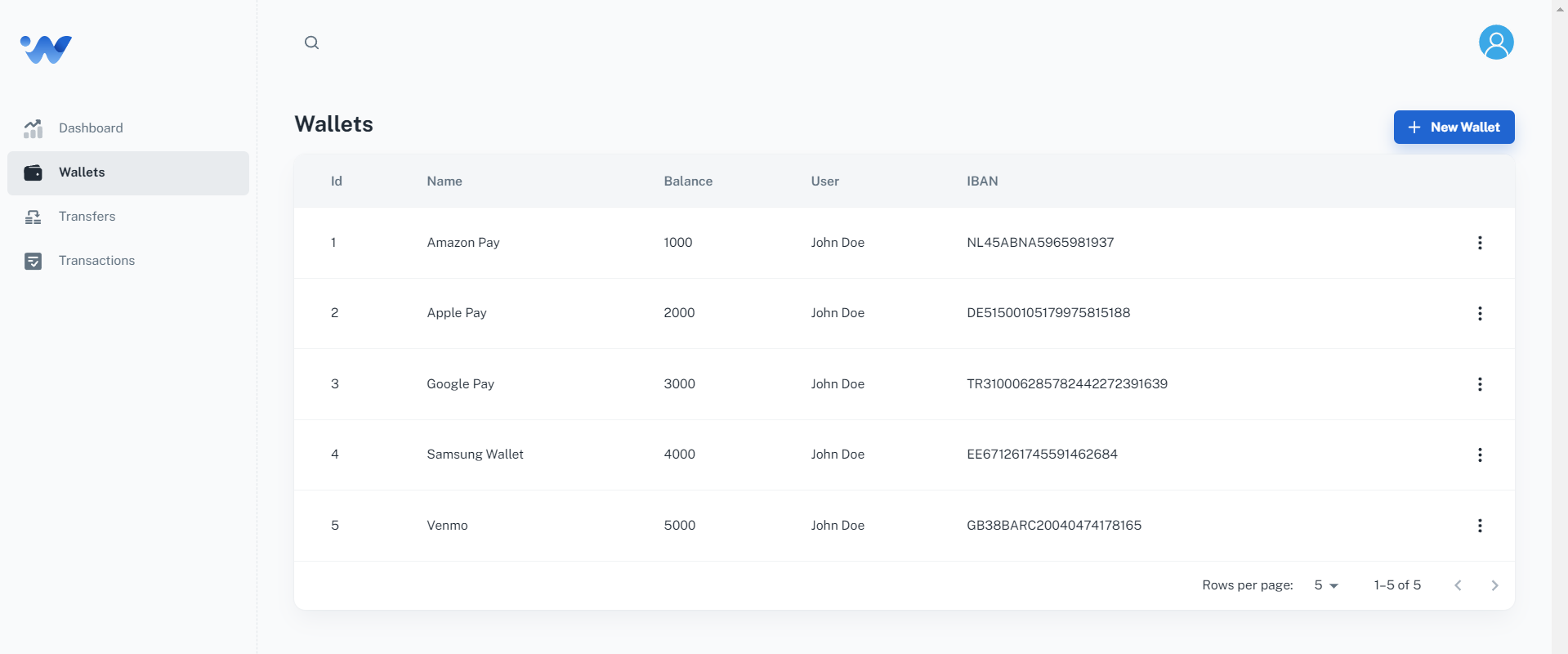Select the Samsung Wallet name cell

coord(476,455)
